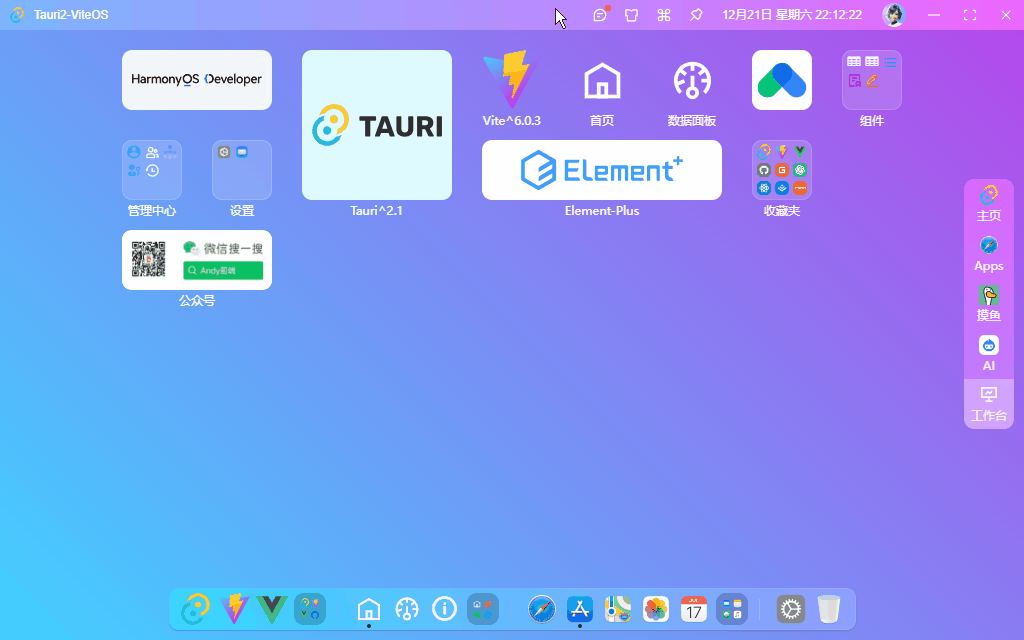1024x640 pixels.
Task: Click the dashboard gauge icon in the dock
Action: [407, 609]
